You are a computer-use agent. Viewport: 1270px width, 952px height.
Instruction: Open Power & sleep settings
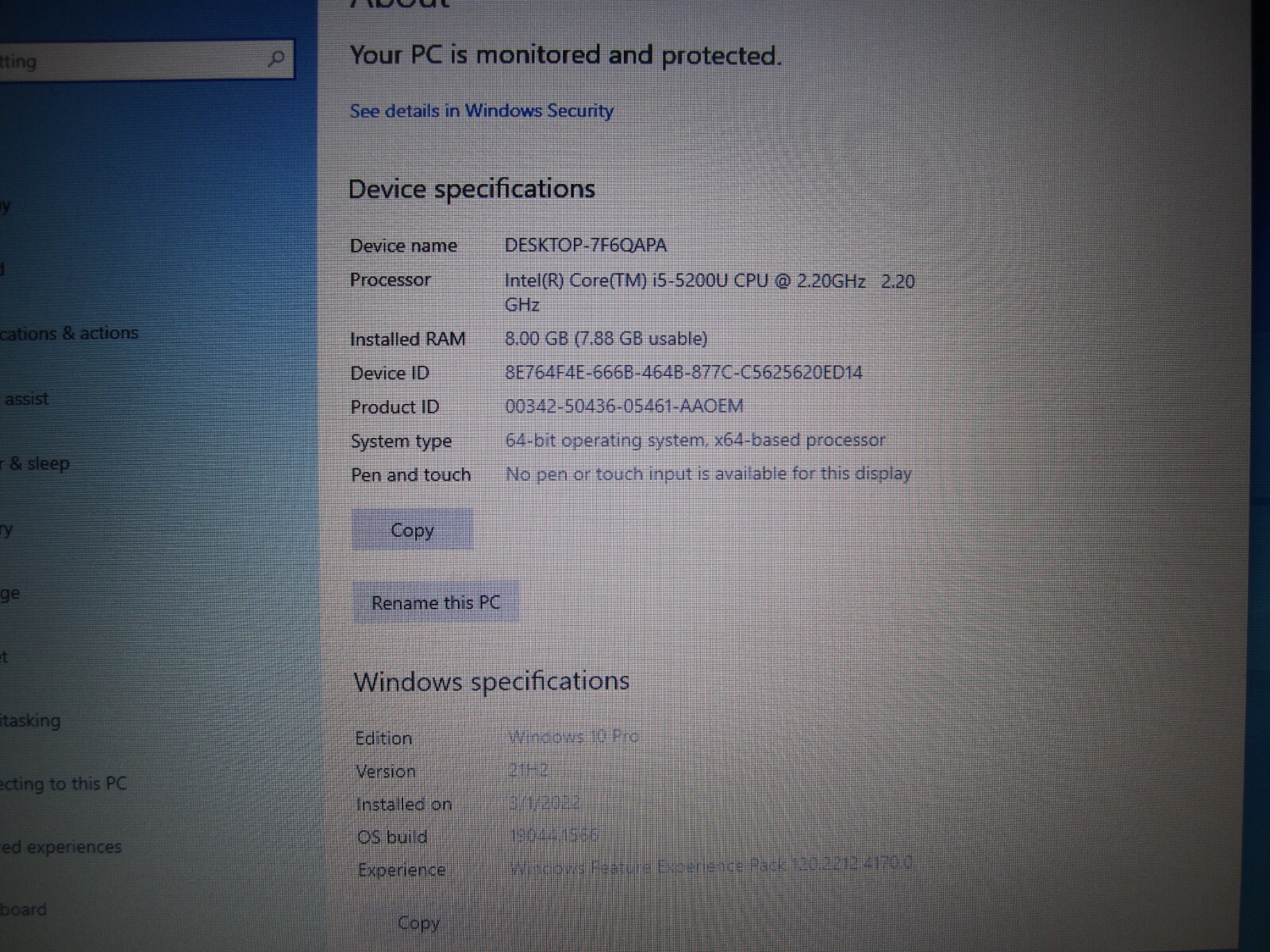tap(36, 463)
